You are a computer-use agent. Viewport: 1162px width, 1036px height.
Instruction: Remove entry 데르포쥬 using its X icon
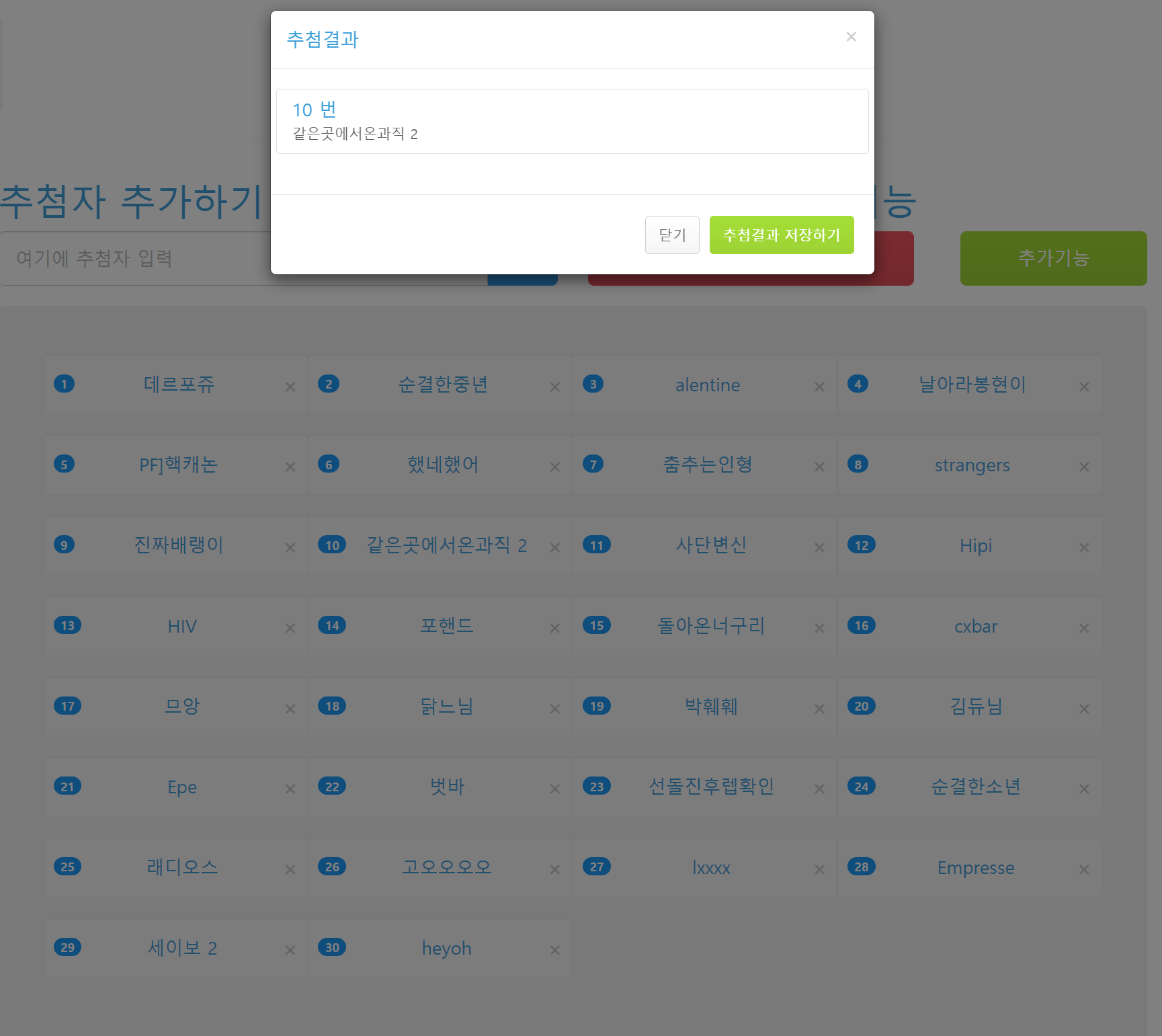click(x=290, y=387)
